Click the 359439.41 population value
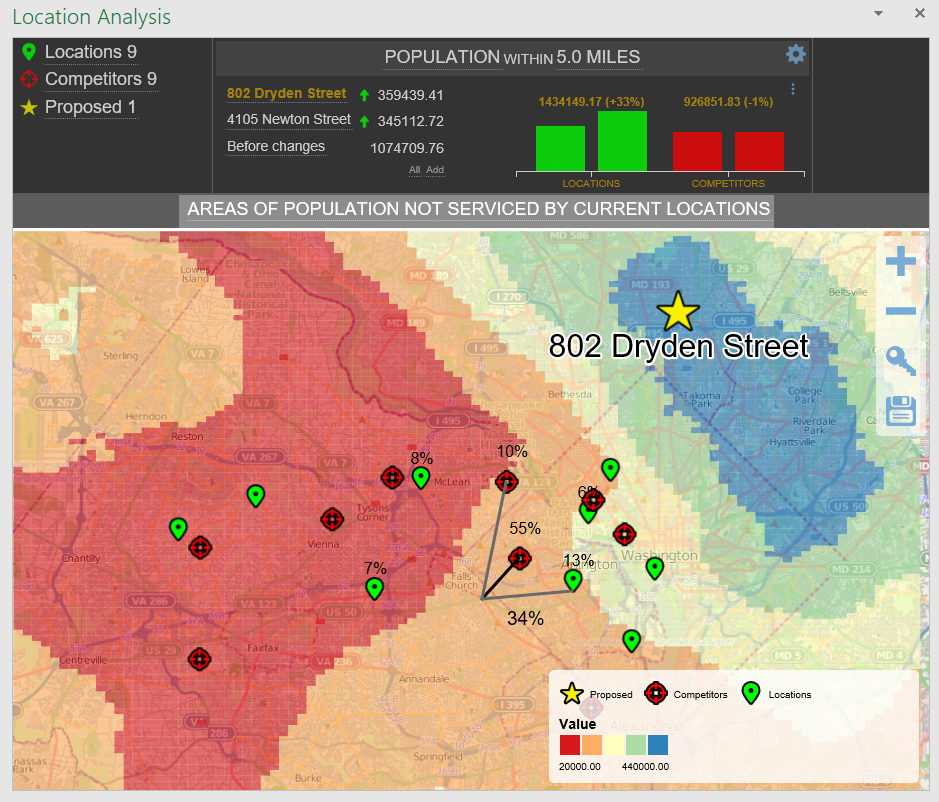The image size is (939, 802). tap(410, 95)
